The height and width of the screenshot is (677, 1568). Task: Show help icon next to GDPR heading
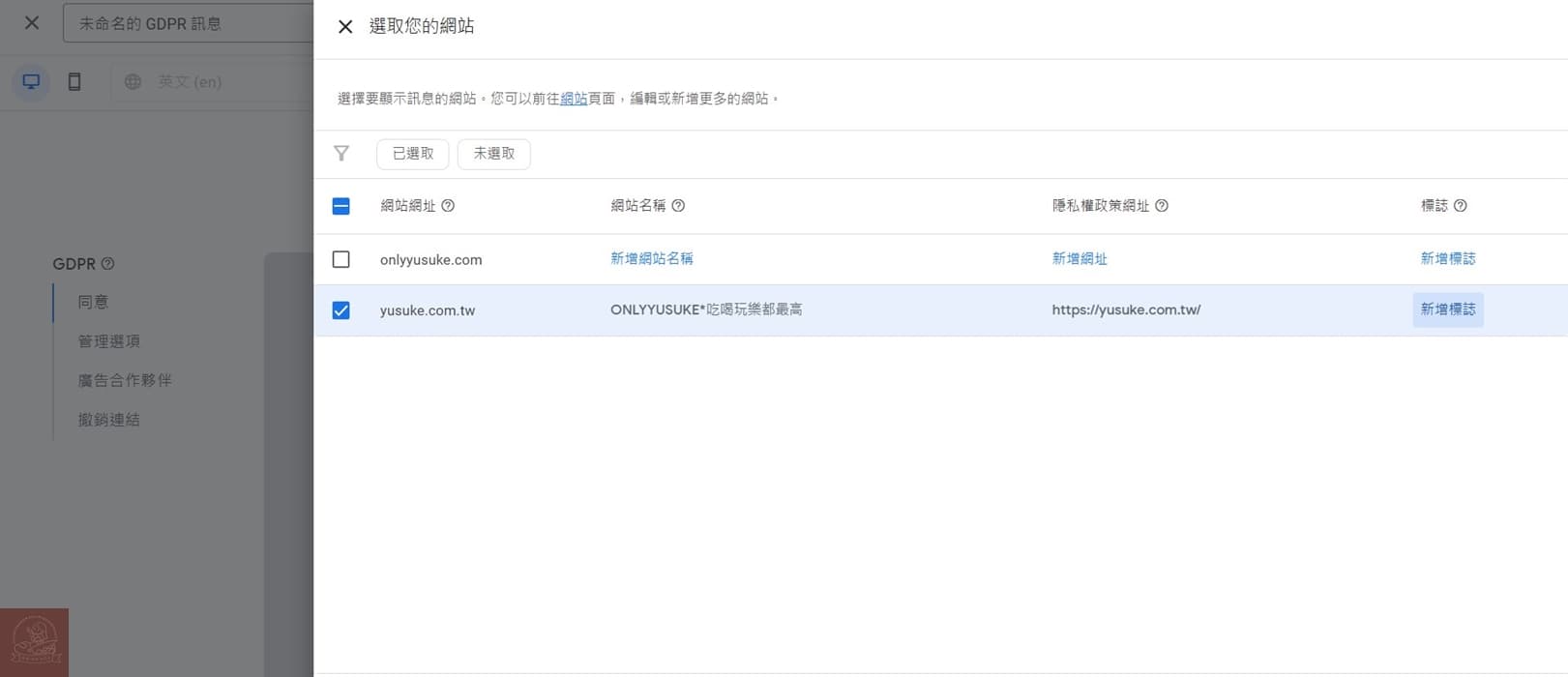pyautogui.click(x=107, y=263)
